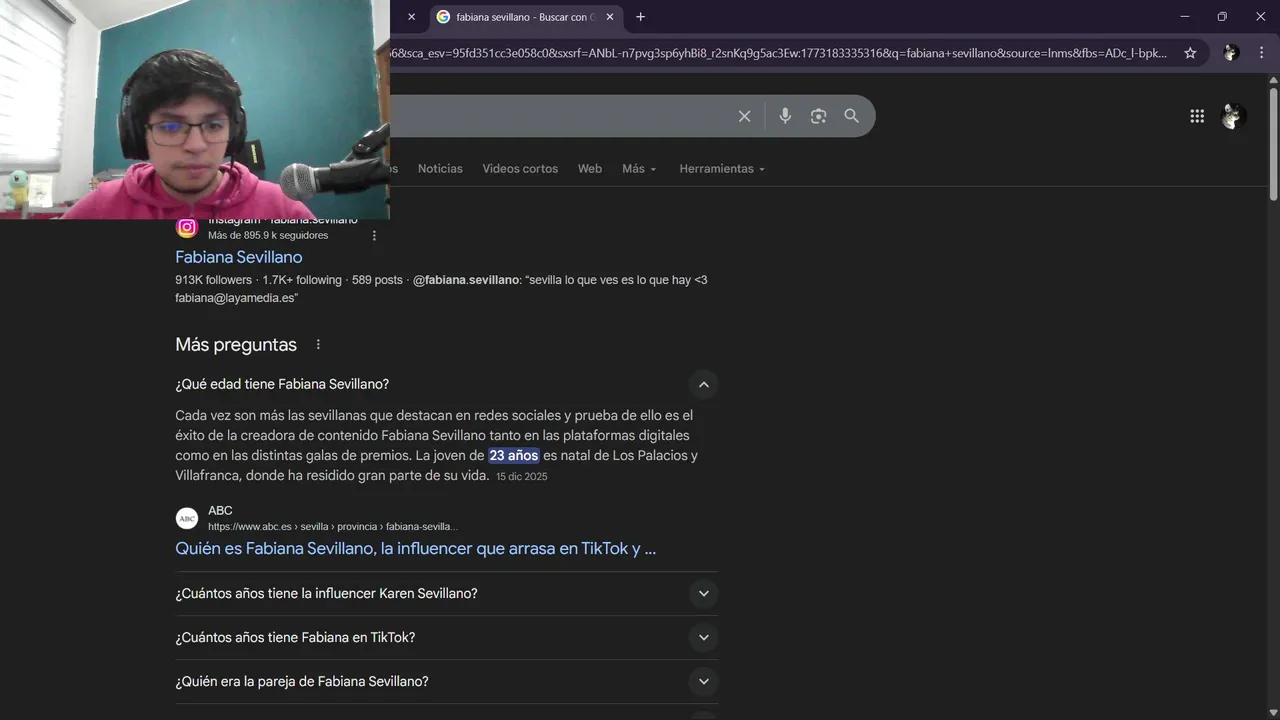Click the Instagram logo icon
Viewport: 1280px width, 720px height.
pos(187,228)
